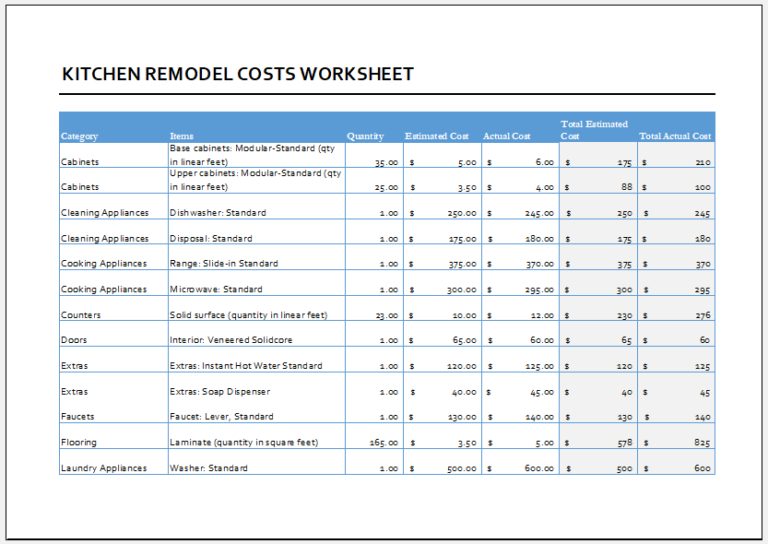The image size is (768, 544).
Task: Select the 180.00 actual cost for Disposal
Action: click(521, 232)
